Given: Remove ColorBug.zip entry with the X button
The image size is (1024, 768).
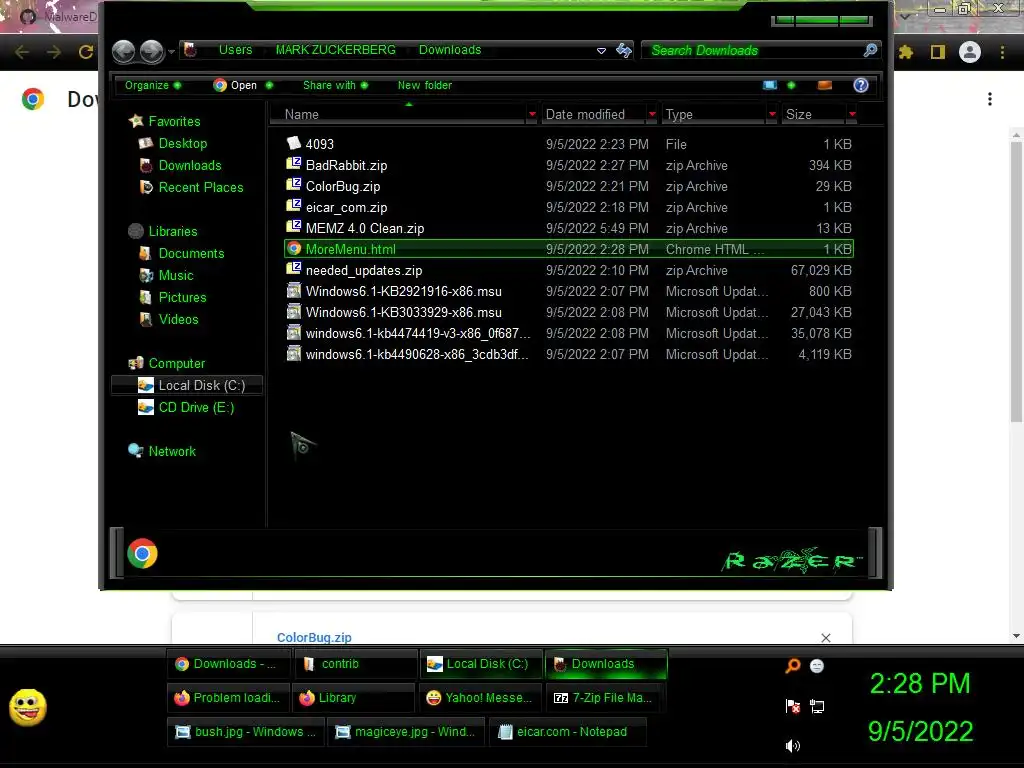Looking at the screenshot, I should (x=825, y=638).
